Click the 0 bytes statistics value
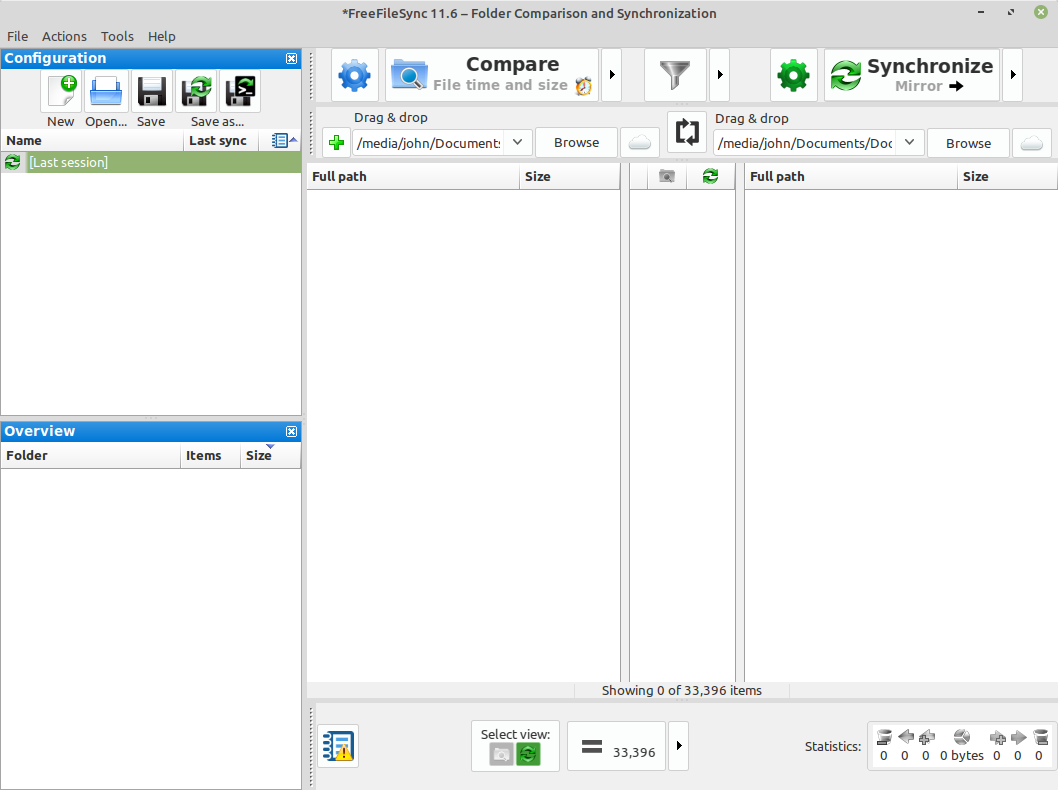Viewport: 1058px width, 790px height. click(x=962, y=756)
